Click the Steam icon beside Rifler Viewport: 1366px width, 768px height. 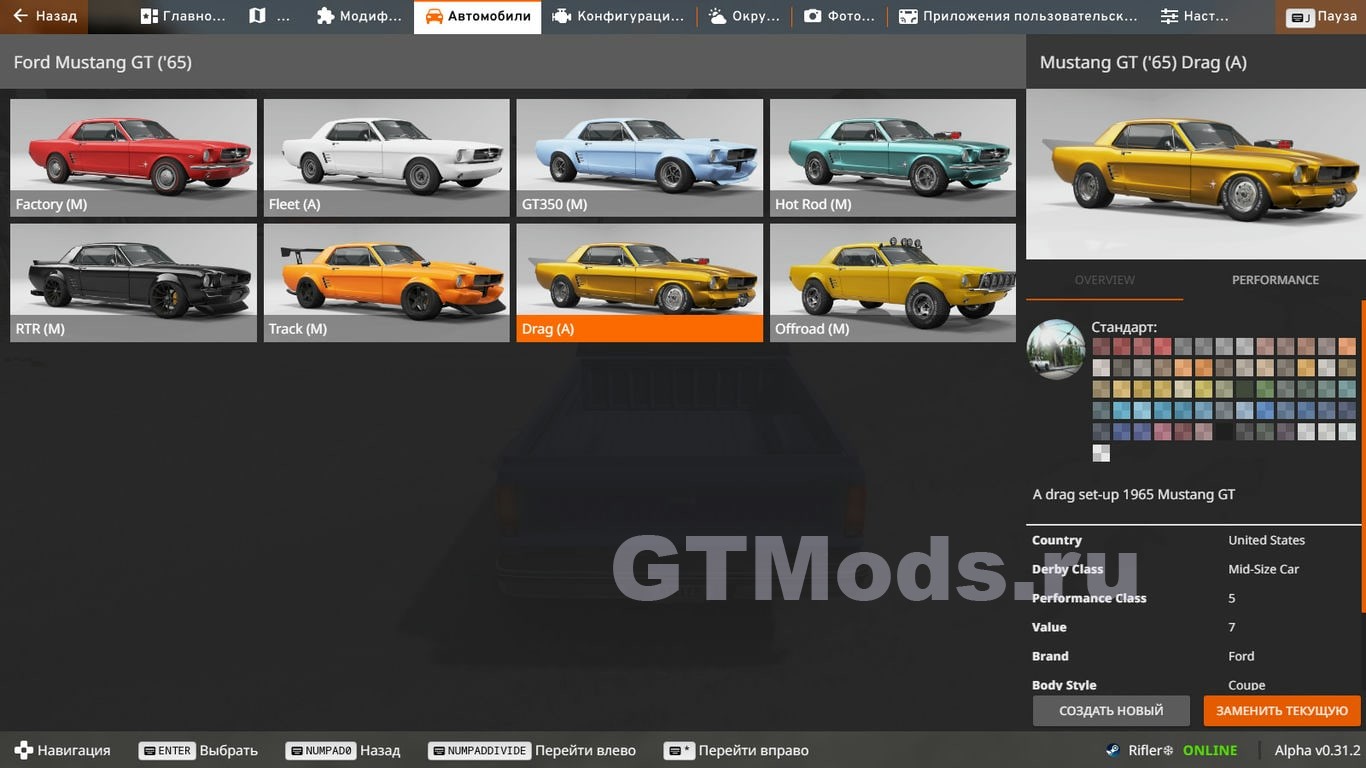point(1113,750)
